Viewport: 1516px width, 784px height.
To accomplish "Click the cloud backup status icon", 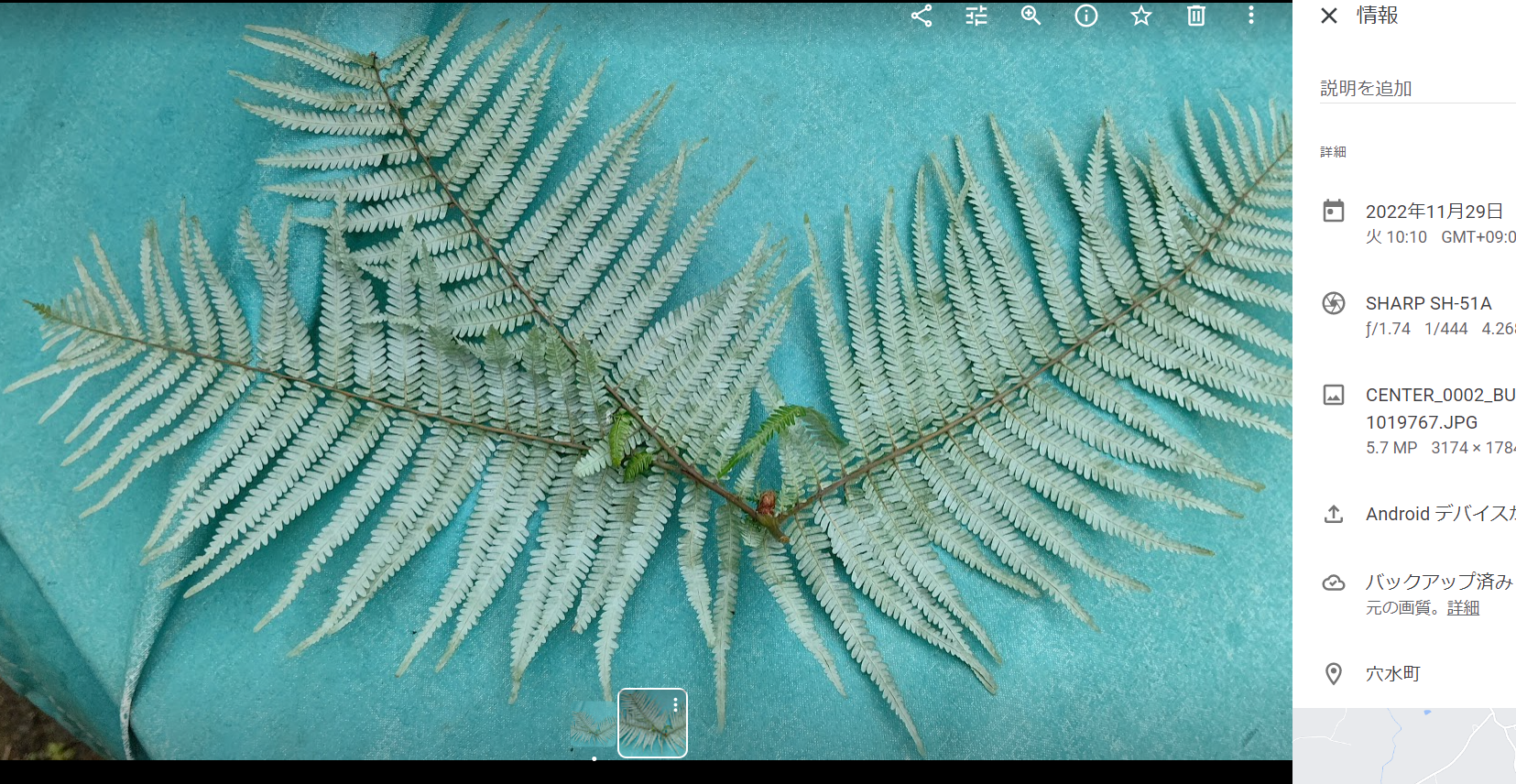I will tap(1334, 583).
